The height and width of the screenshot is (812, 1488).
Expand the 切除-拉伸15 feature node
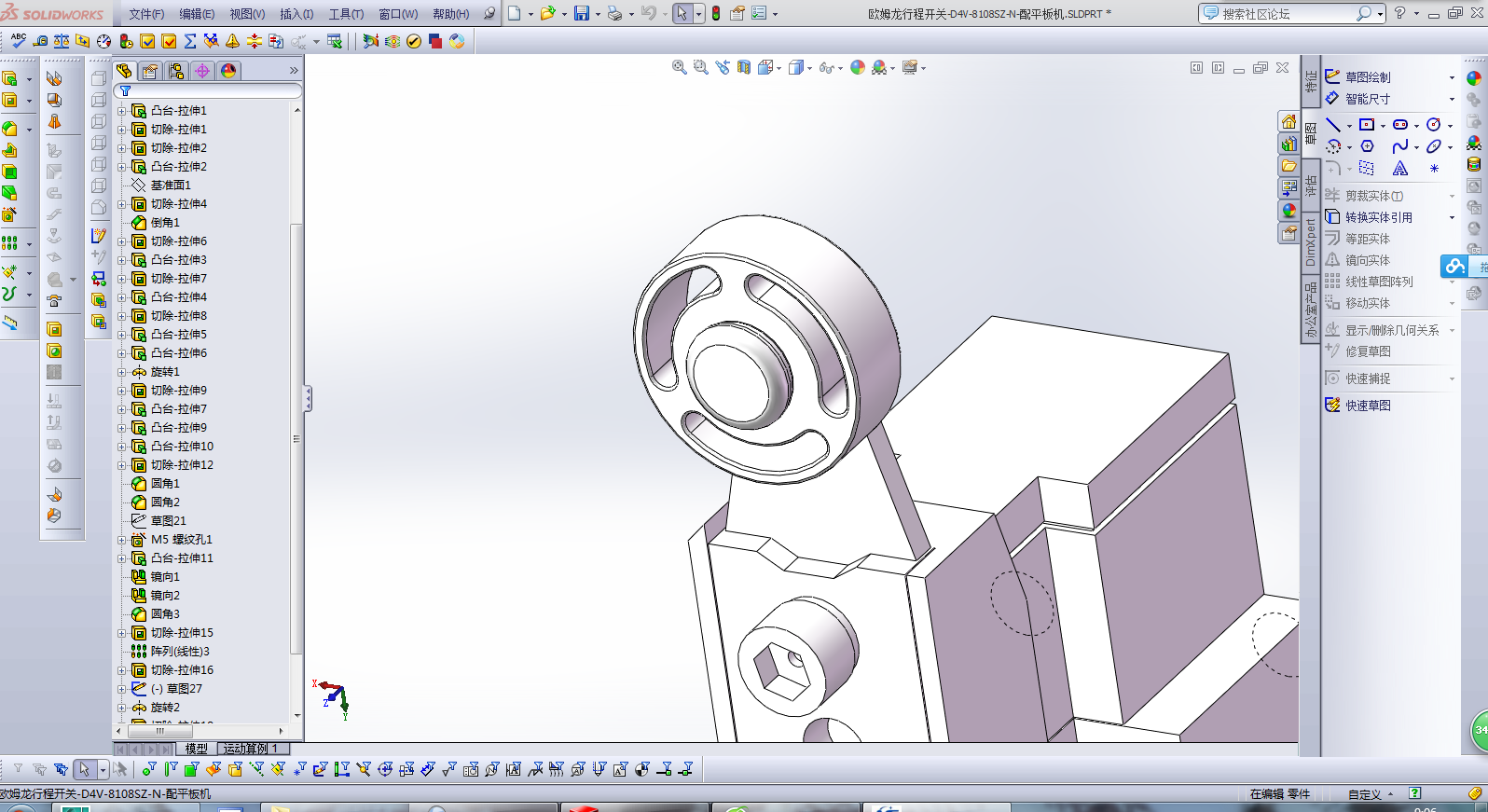[x=121, y=633]
